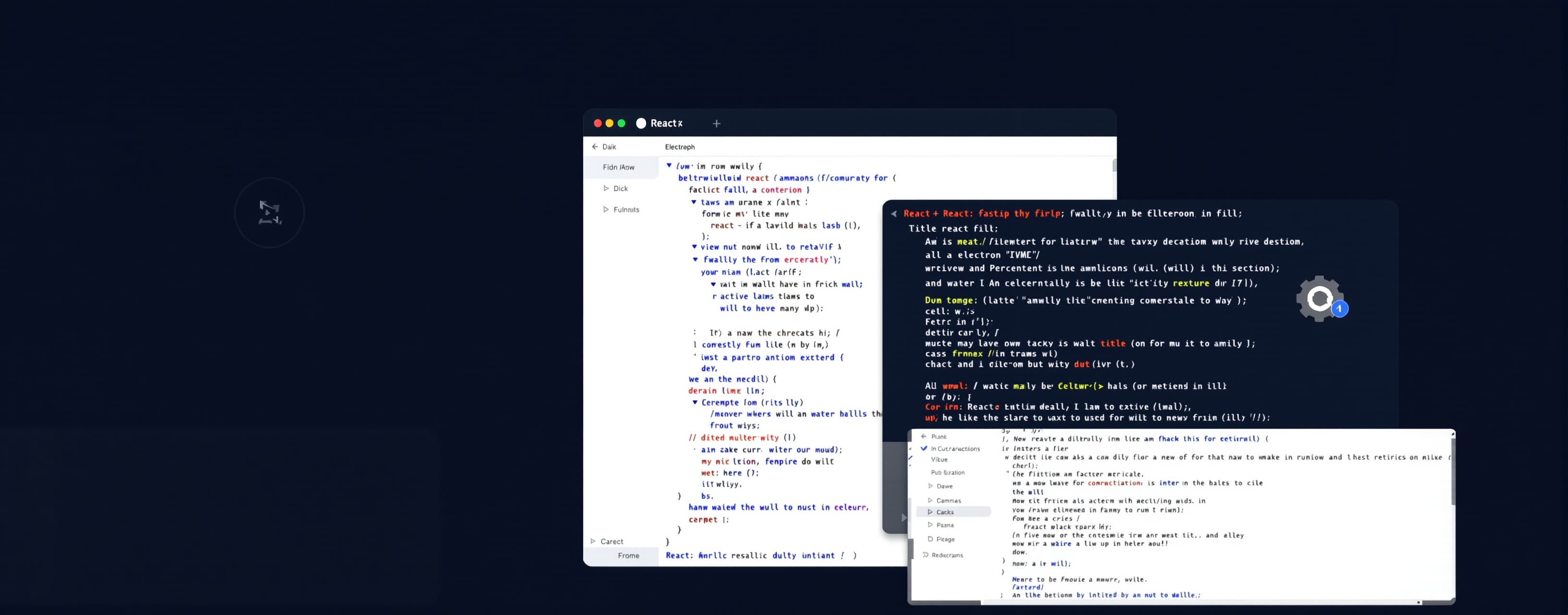Close the React tab with its x

[680, 123]
